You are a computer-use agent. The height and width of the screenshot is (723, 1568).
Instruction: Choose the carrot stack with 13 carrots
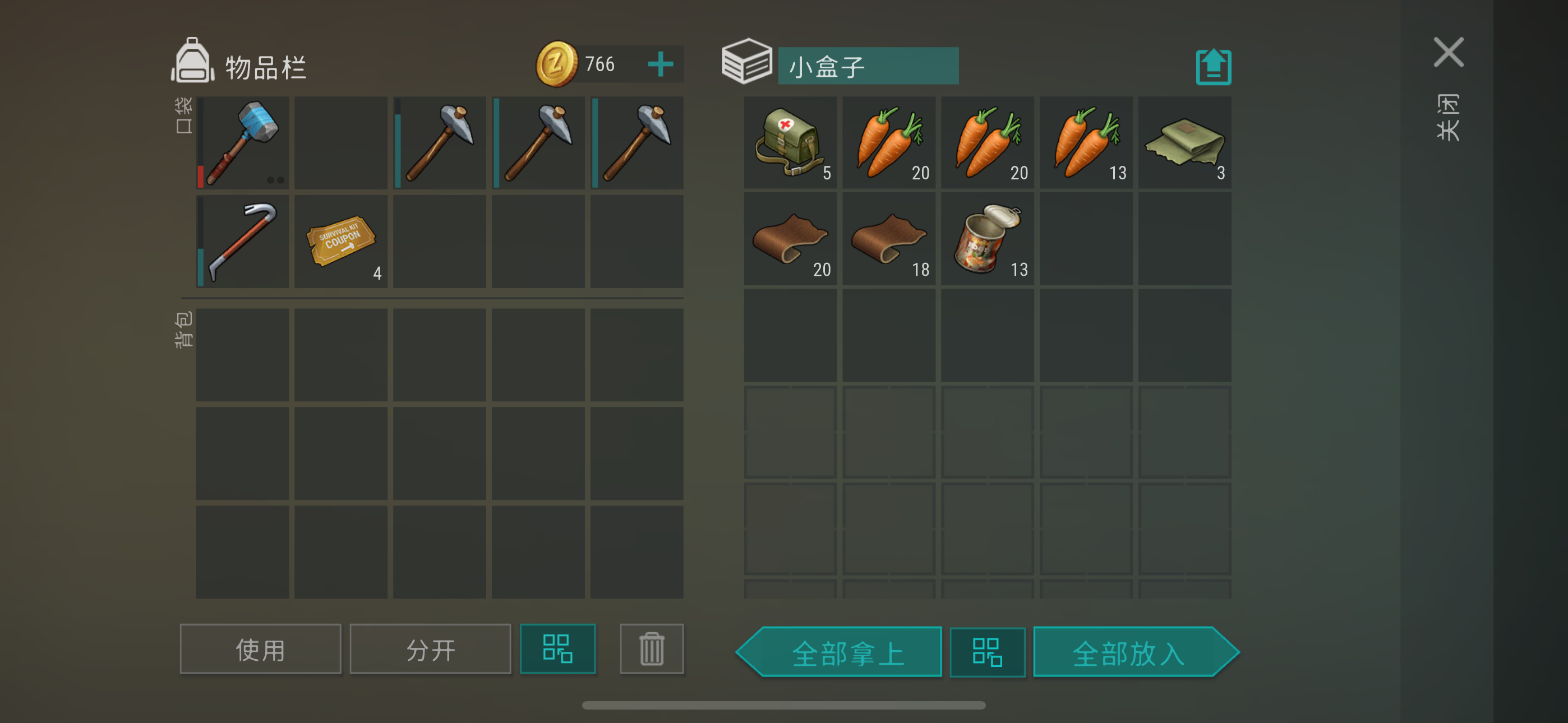point(1086,142)
